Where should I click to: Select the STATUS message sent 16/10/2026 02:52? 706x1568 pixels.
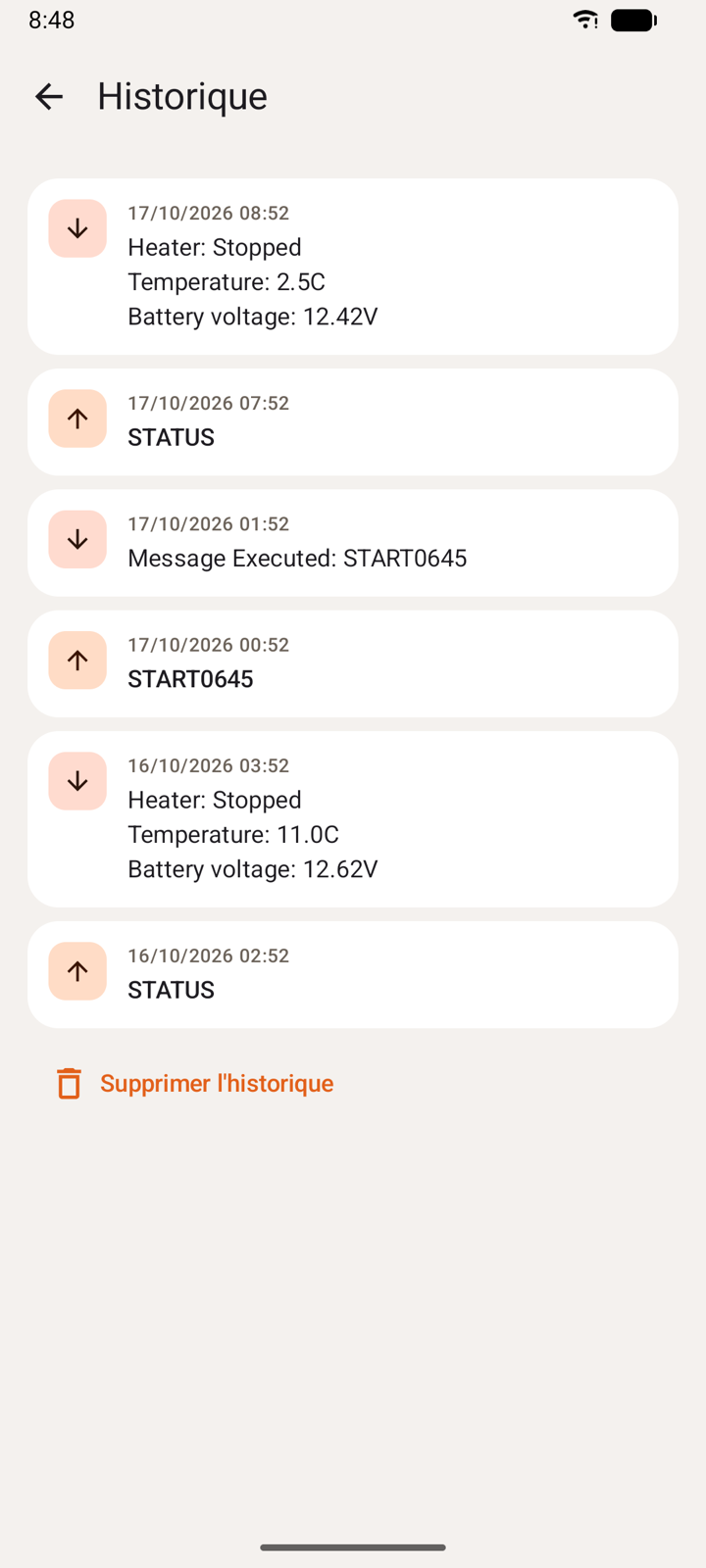tap(353, 975)
